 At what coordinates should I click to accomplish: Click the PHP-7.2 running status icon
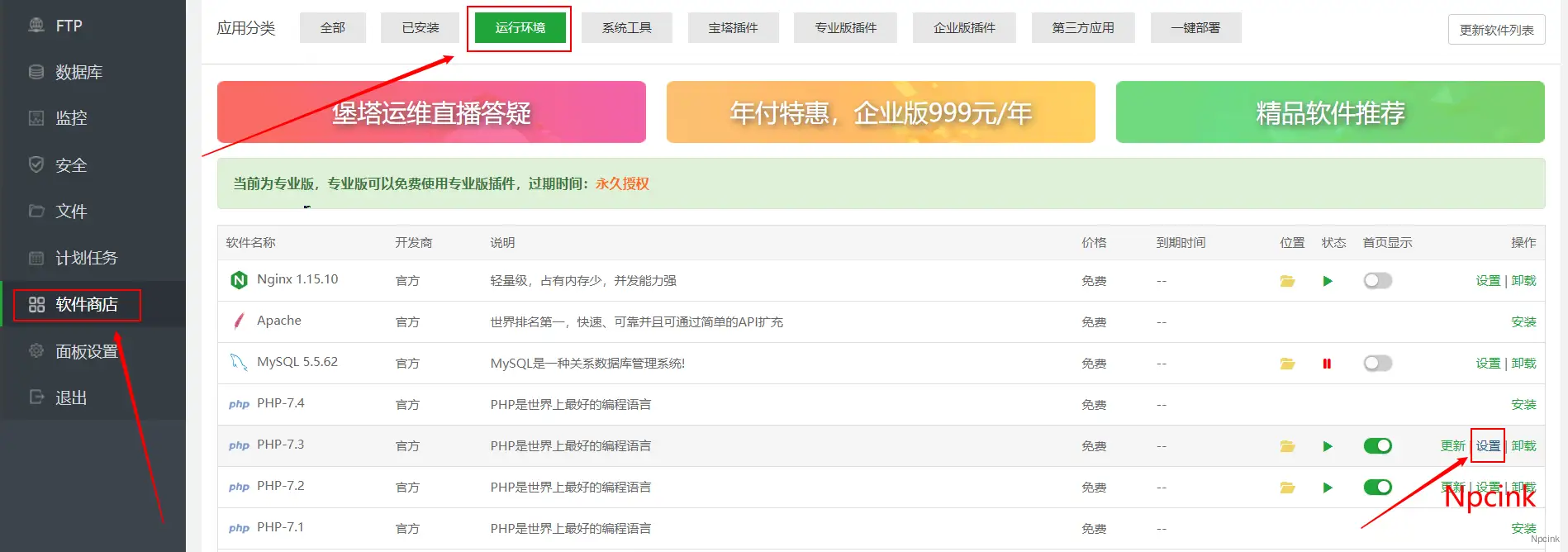click(1328, 488)
